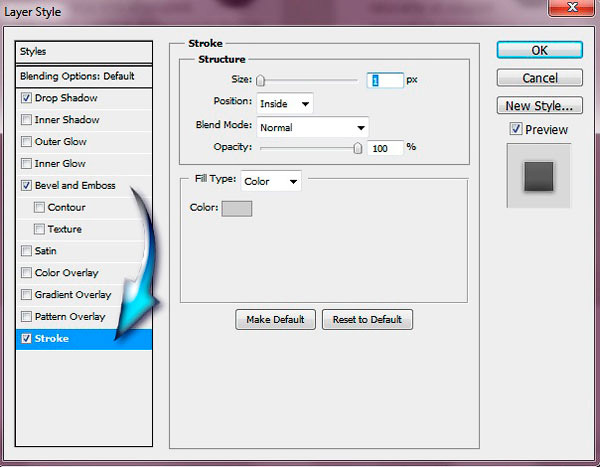Image resolution: width=600 pixels, height=467 pixels.
Task: Confirm with the OK button
Action: point(540,50)
